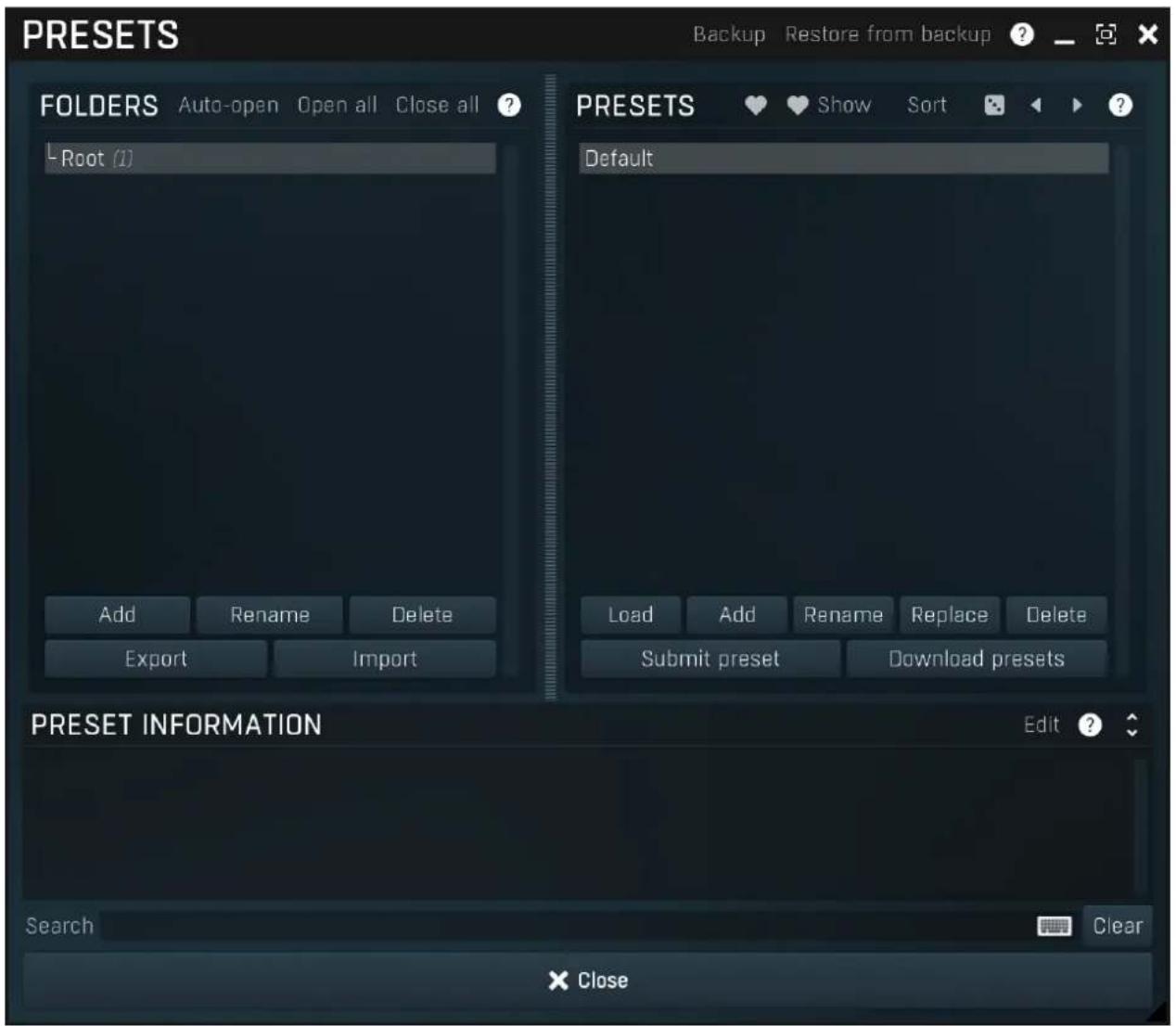Click the Search input field

point(568,926)
